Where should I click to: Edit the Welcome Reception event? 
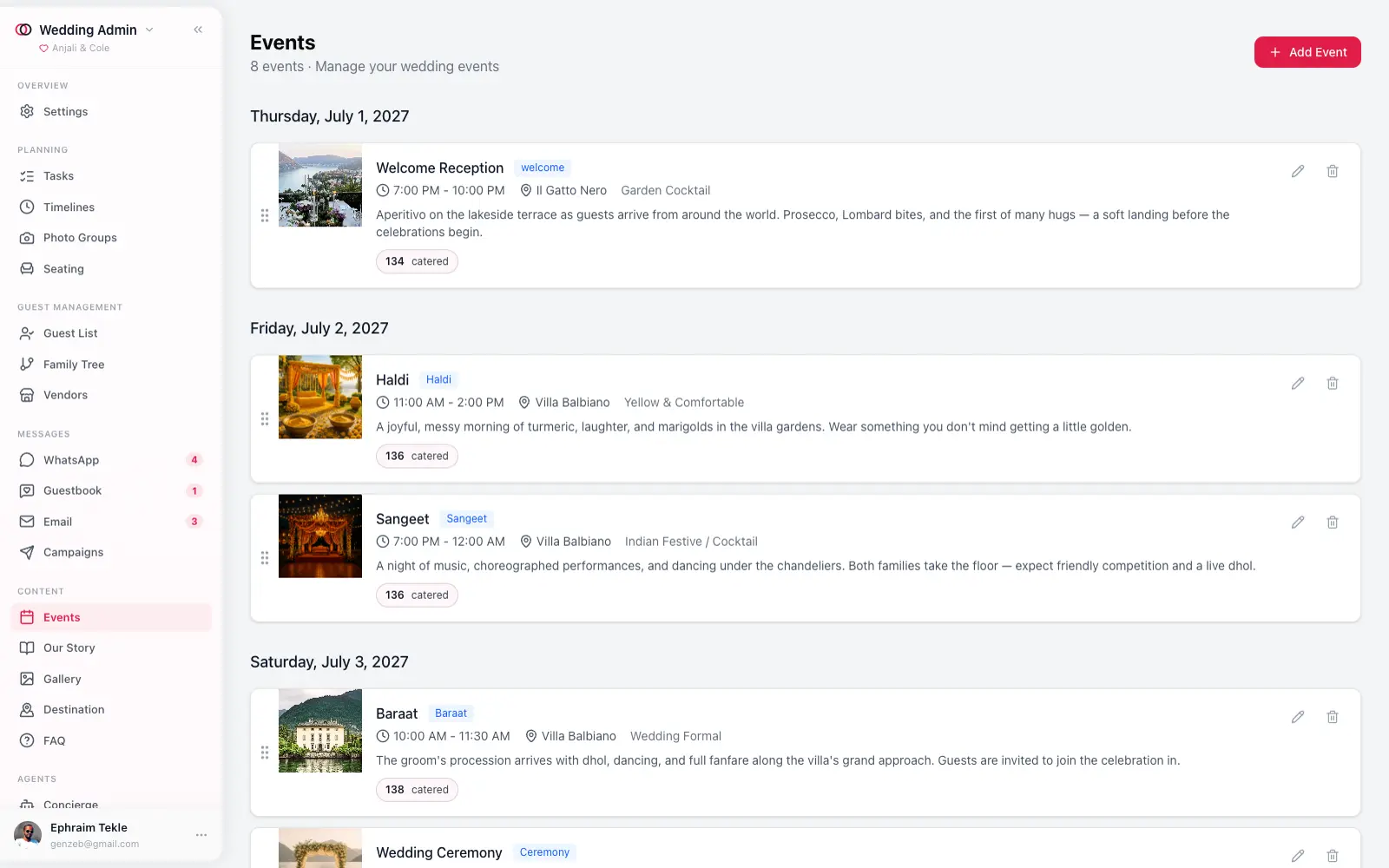[x=1298, y=171]
